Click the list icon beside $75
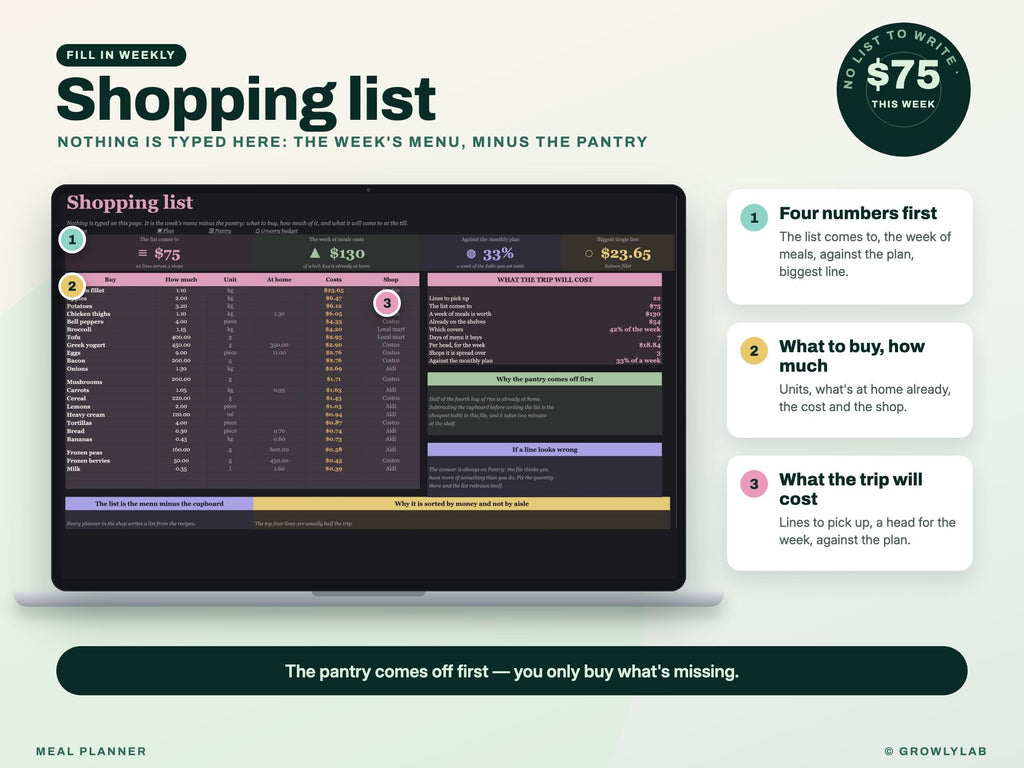 pos(142,253)
